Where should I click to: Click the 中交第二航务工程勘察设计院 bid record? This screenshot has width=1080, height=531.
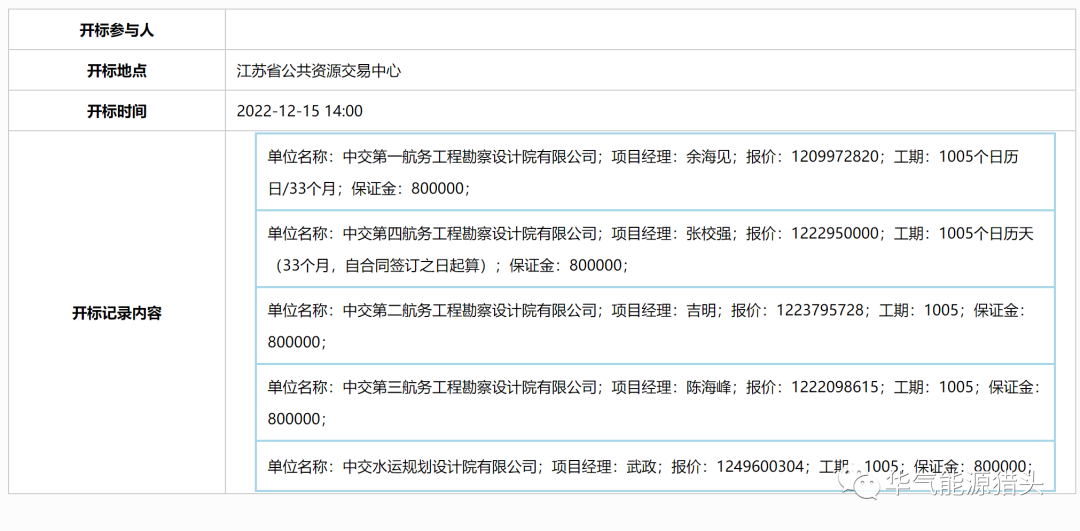655,326
